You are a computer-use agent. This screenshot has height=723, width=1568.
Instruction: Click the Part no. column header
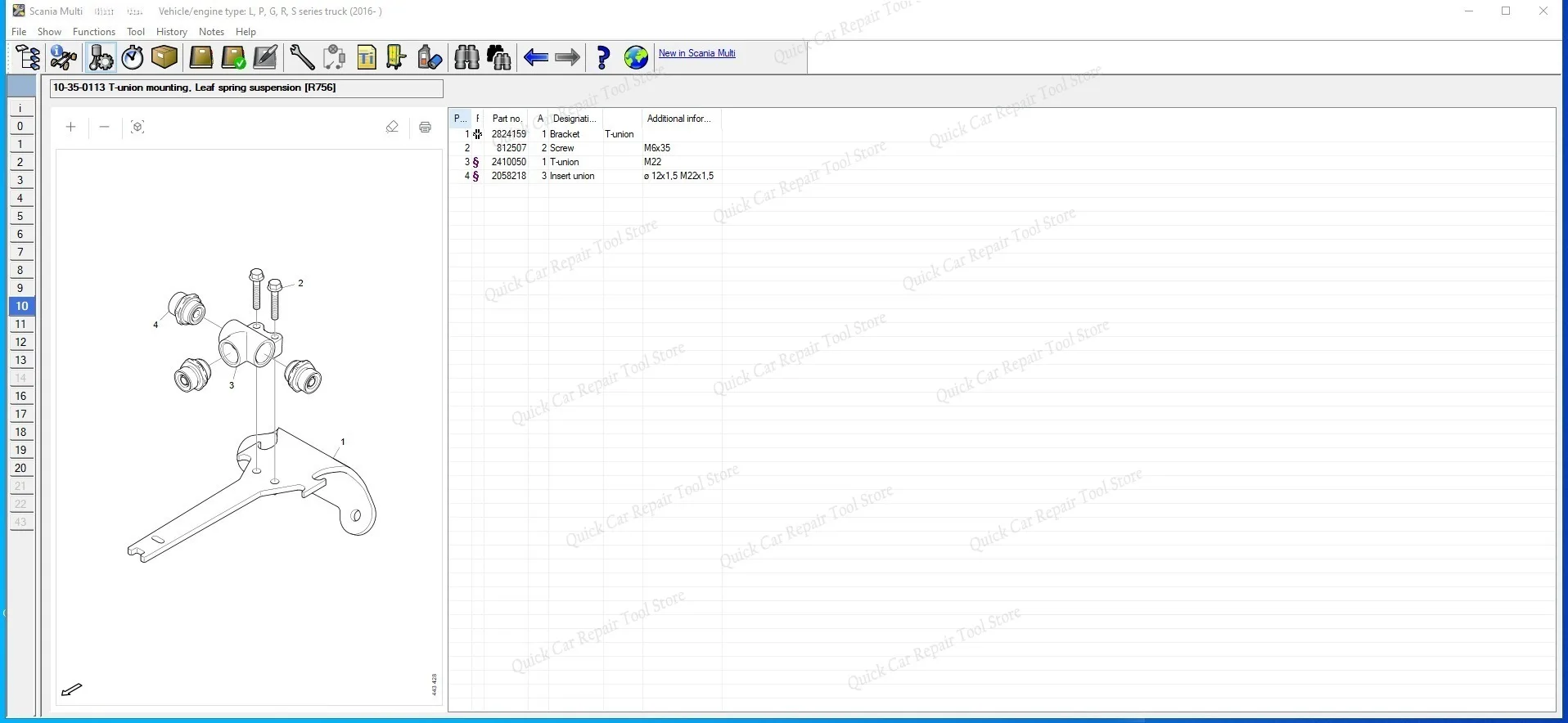point(507,119)
